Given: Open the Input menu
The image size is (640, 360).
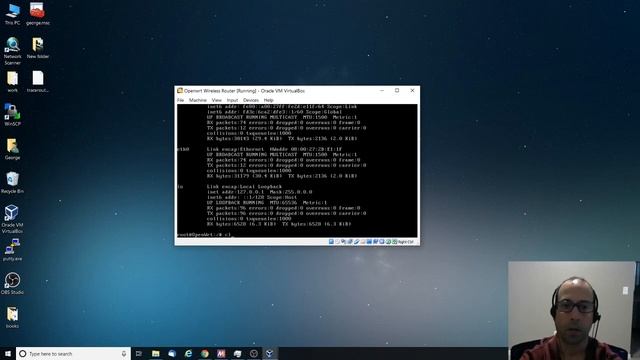Looking at the screenshot, I should (x=232, y=100).
